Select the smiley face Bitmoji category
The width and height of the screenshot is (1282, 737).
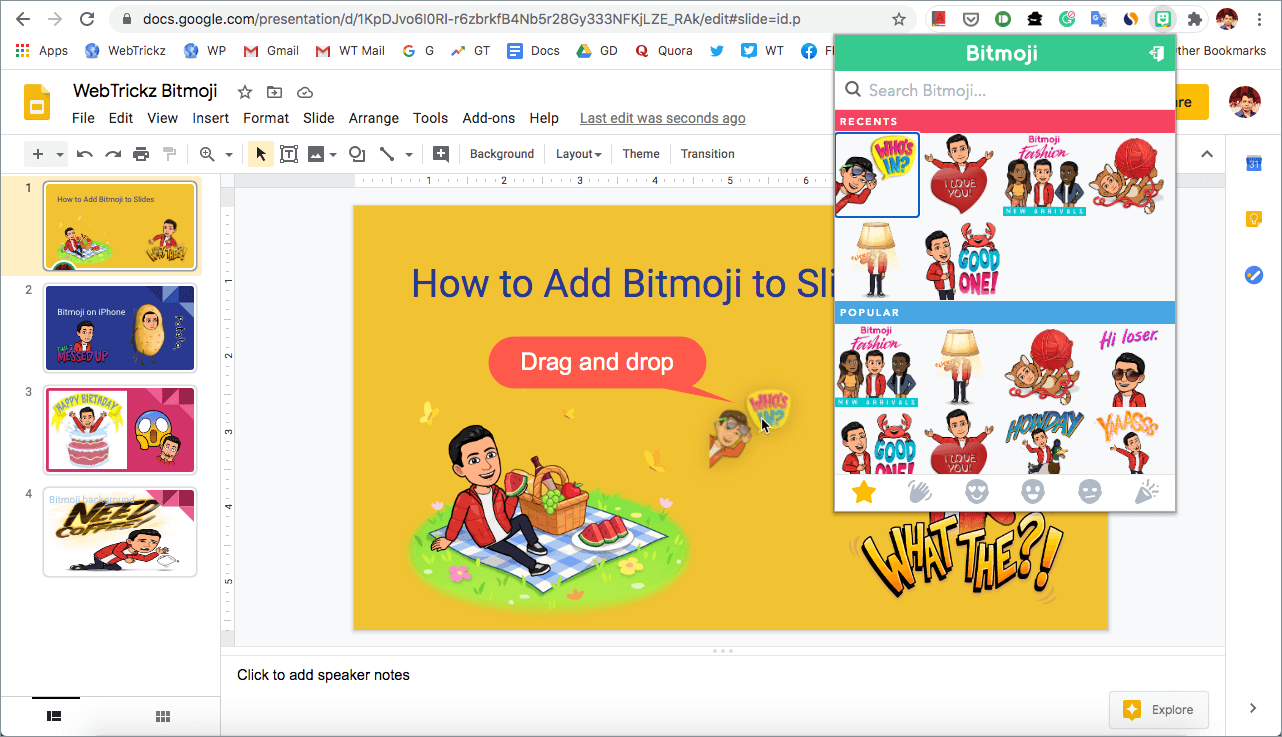tap(1033, 492)
